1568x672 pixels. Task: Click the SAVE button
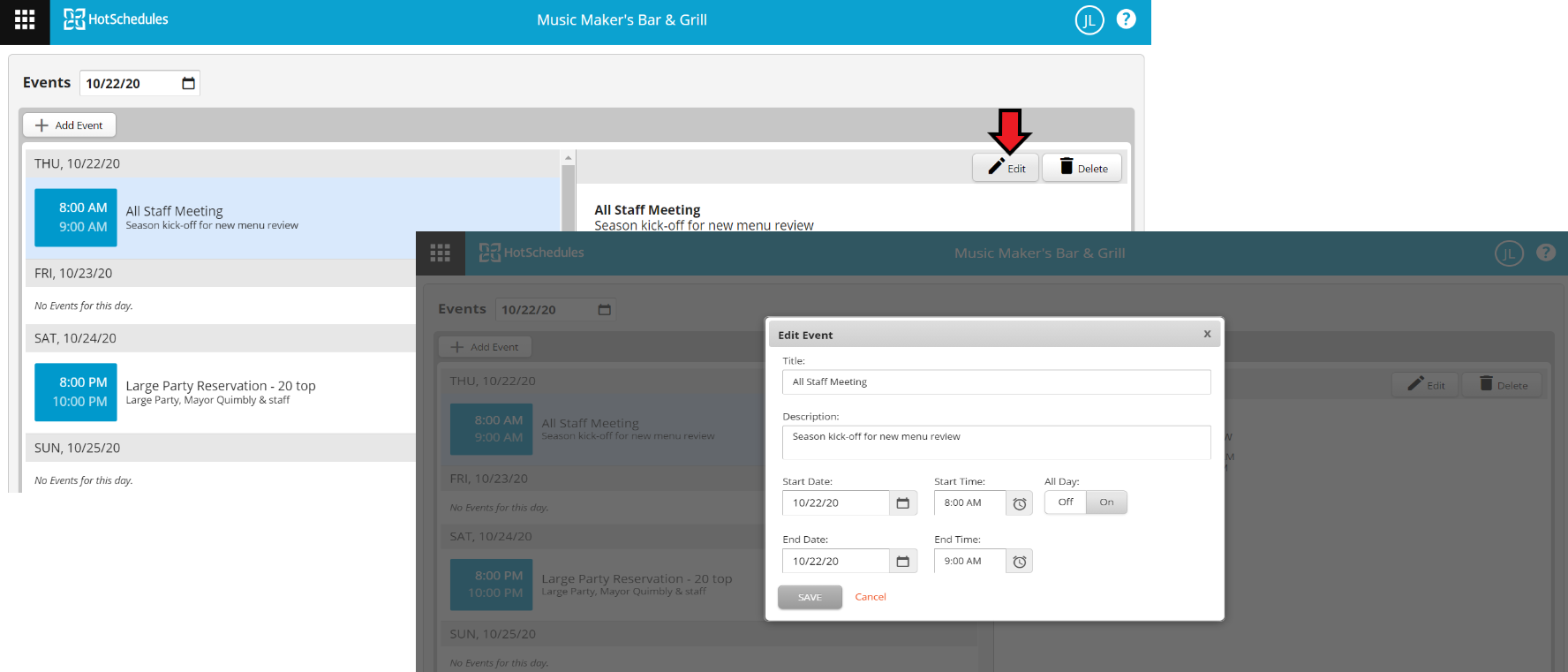tap(810, 597)
